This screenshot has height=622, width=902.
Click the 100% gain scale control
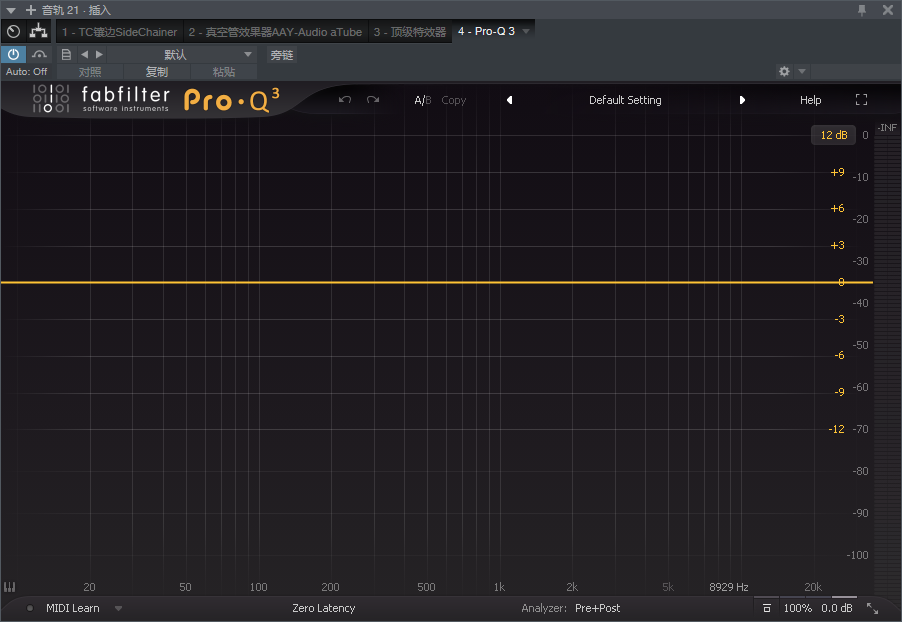click(797, 608)
